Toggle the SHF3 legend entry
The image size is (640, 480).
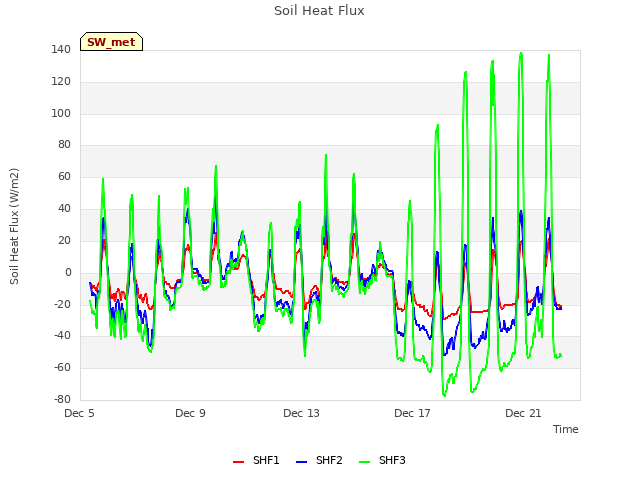[382, 460]
